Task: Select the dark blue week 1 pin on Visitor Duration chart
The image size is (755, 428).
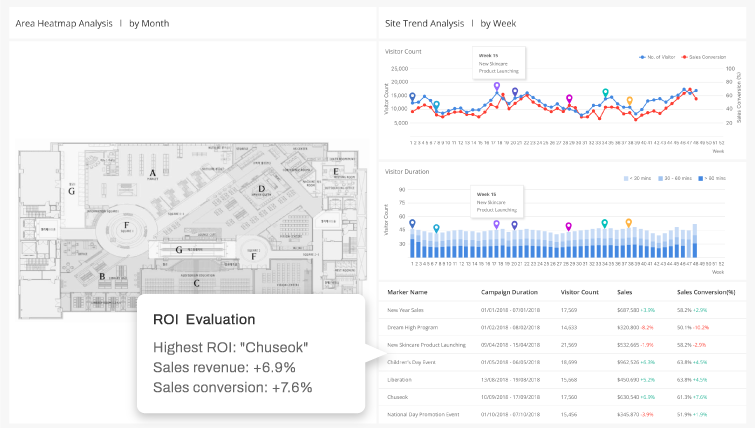Action: tap(412, 223)
